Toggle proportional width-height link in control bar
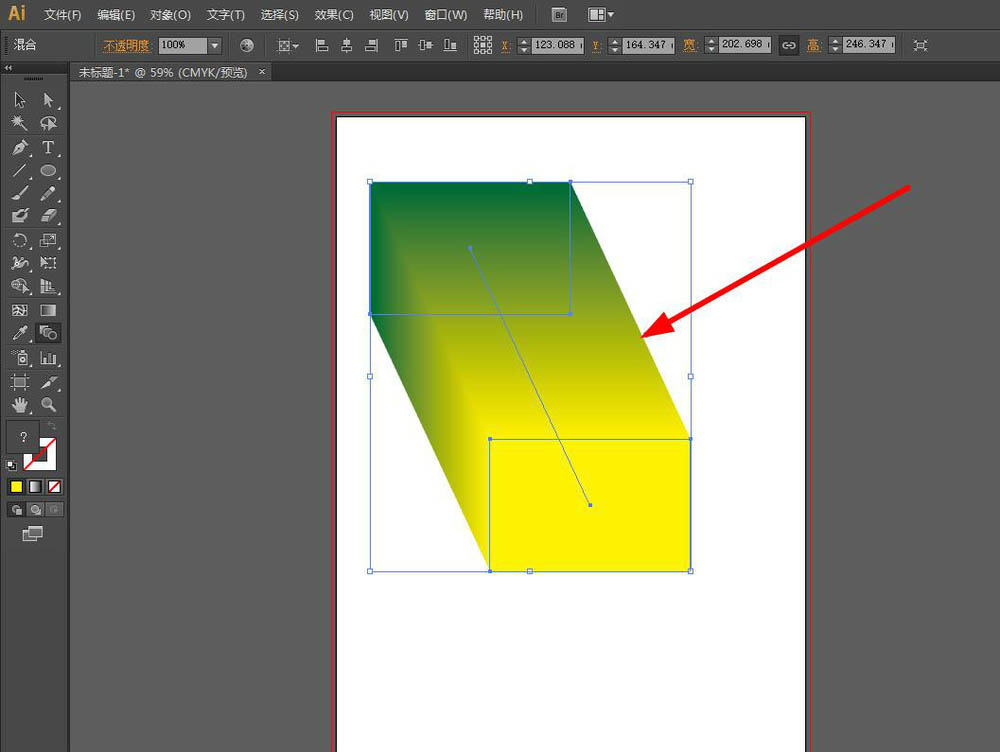Screen dimensions: 1000x752 pyautogui.click(x=789, y=45)
